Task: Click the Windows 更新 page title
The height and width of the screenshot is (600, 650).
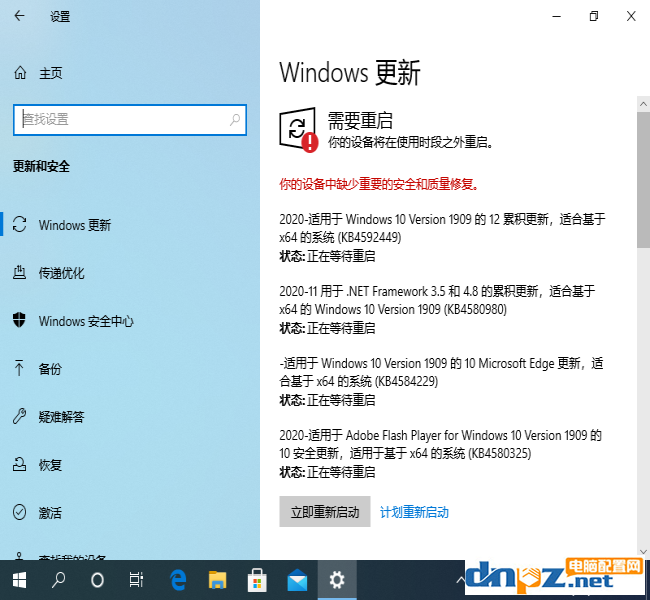Action: click(349, 73)
